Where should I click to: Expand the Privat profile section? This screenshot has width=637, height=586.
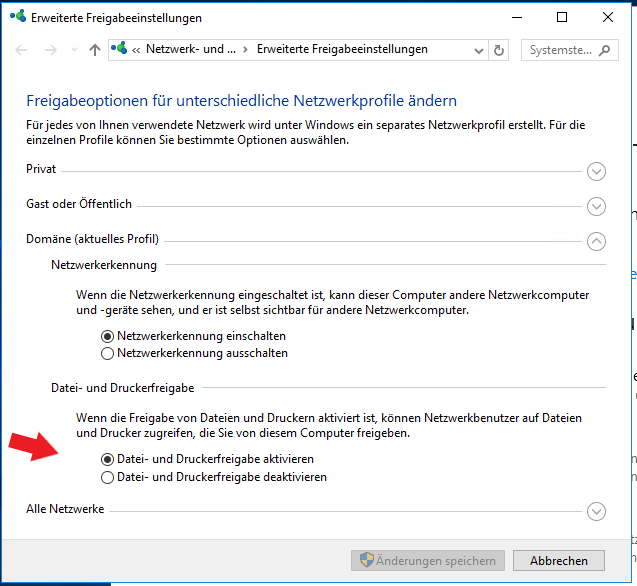[597, 171]
